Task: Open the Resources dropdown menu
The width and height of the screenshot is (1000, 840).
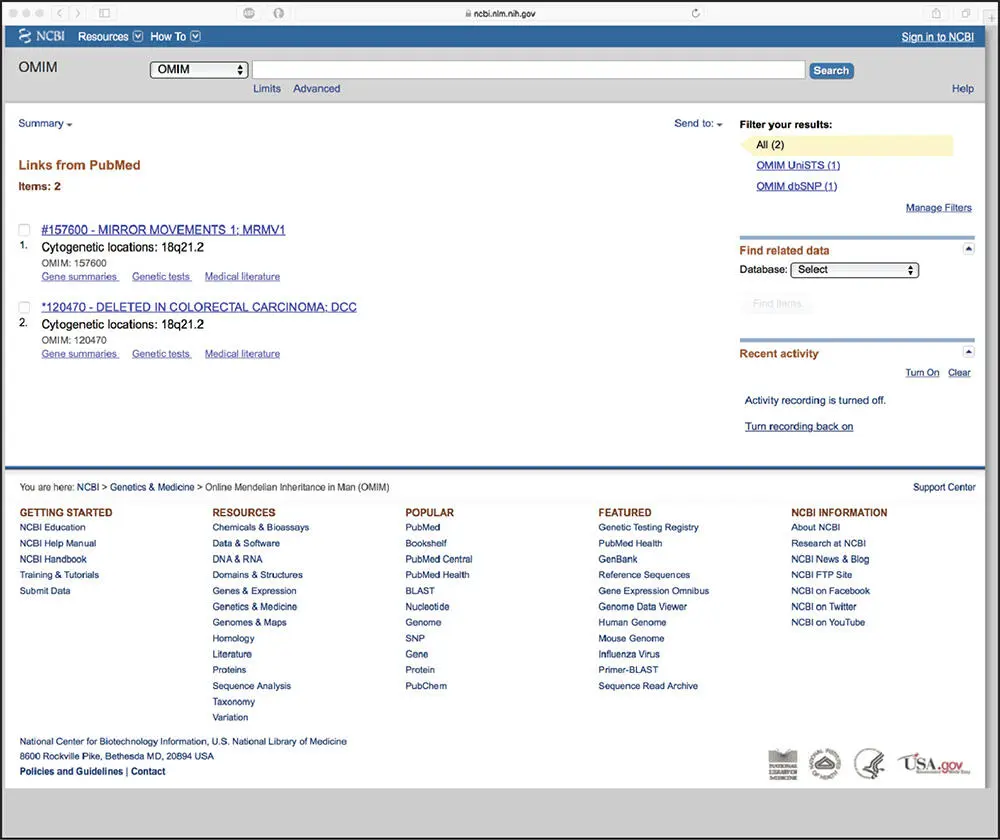Action: coord(110,36)
